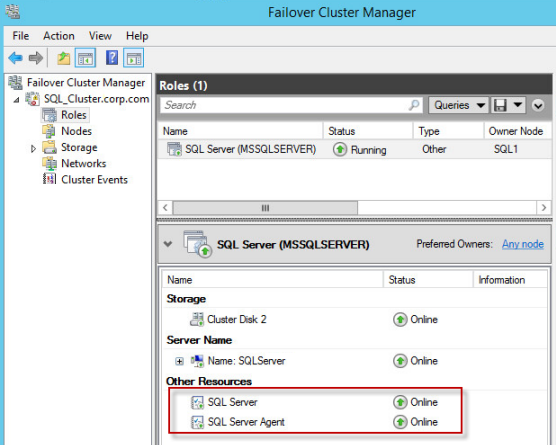Click the Networks icon in tree

point(49,163)
